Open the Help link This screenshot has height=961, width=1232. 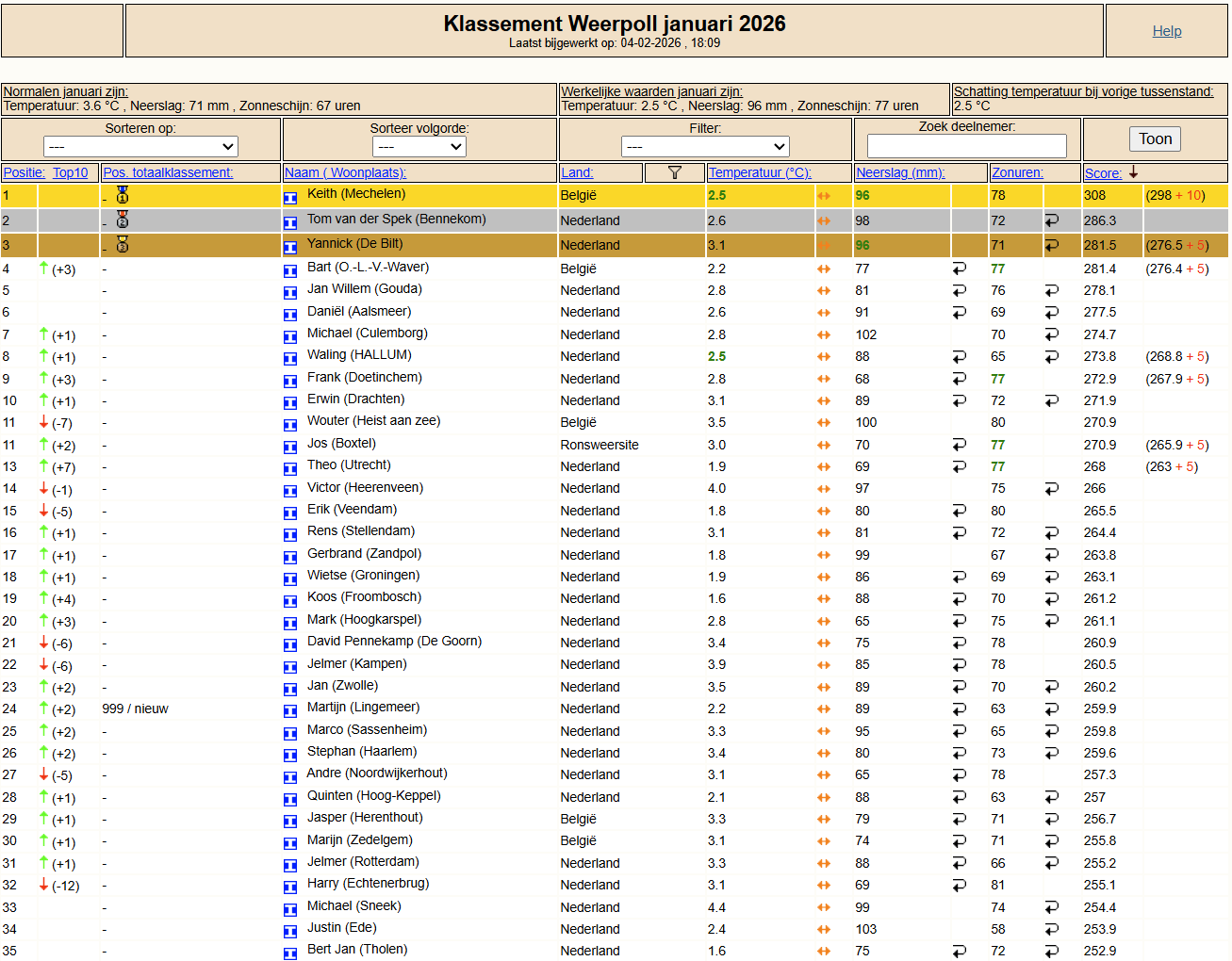pos(1166,31)
